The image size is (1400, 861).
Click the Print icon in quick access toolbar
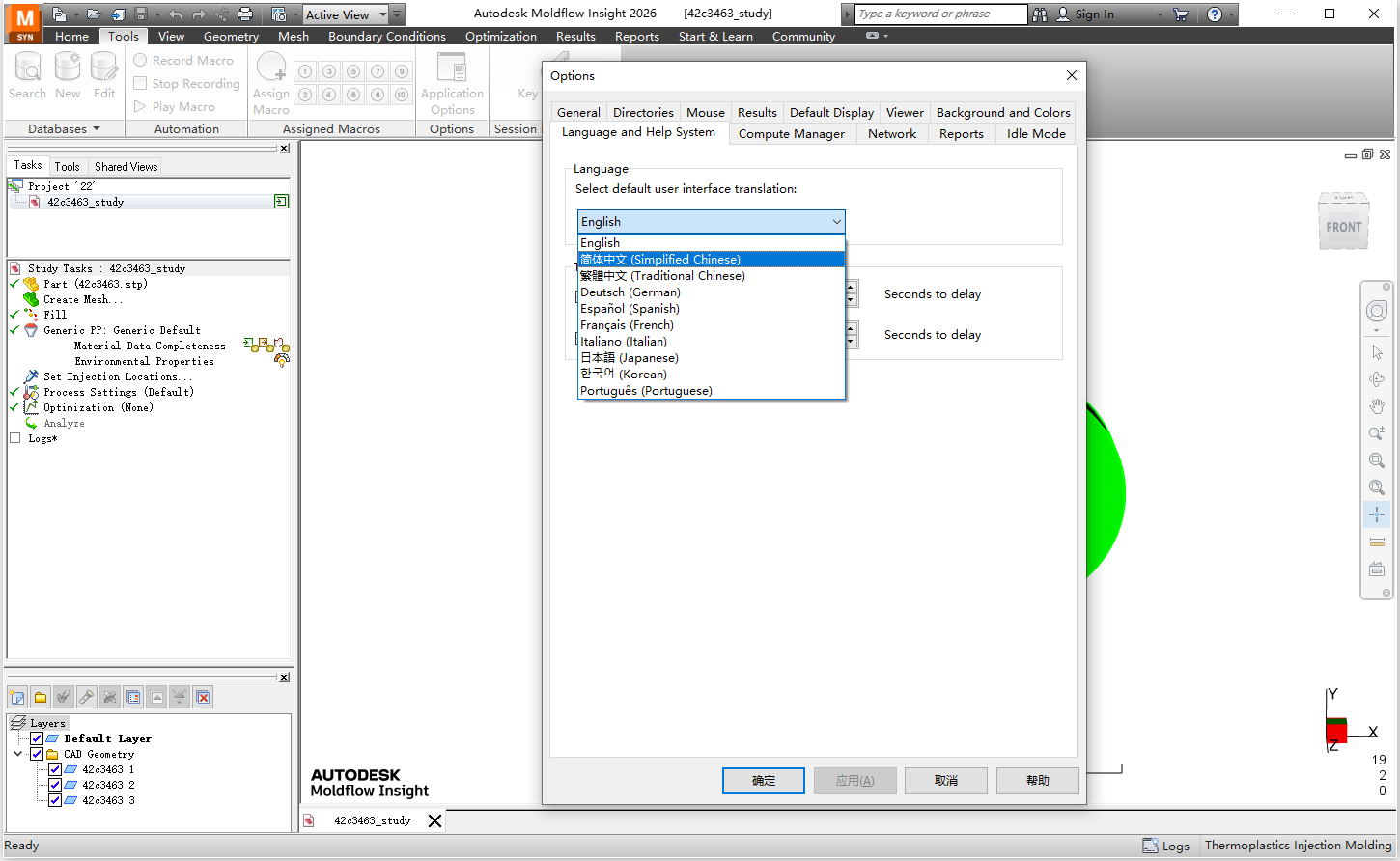(x=245, y=14)
